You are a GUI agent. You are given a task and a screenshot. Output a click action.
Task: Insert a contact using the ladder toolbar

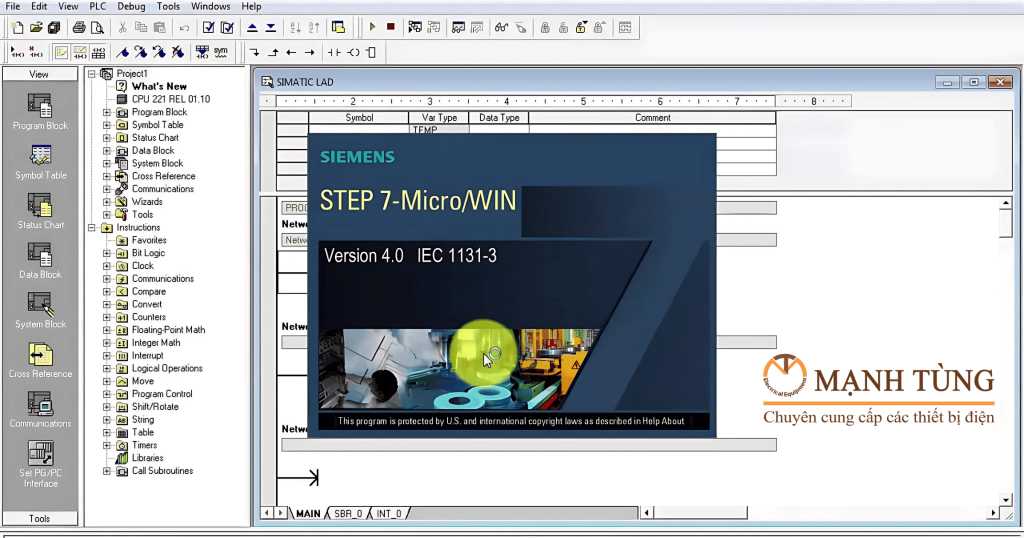pos(334,52)
